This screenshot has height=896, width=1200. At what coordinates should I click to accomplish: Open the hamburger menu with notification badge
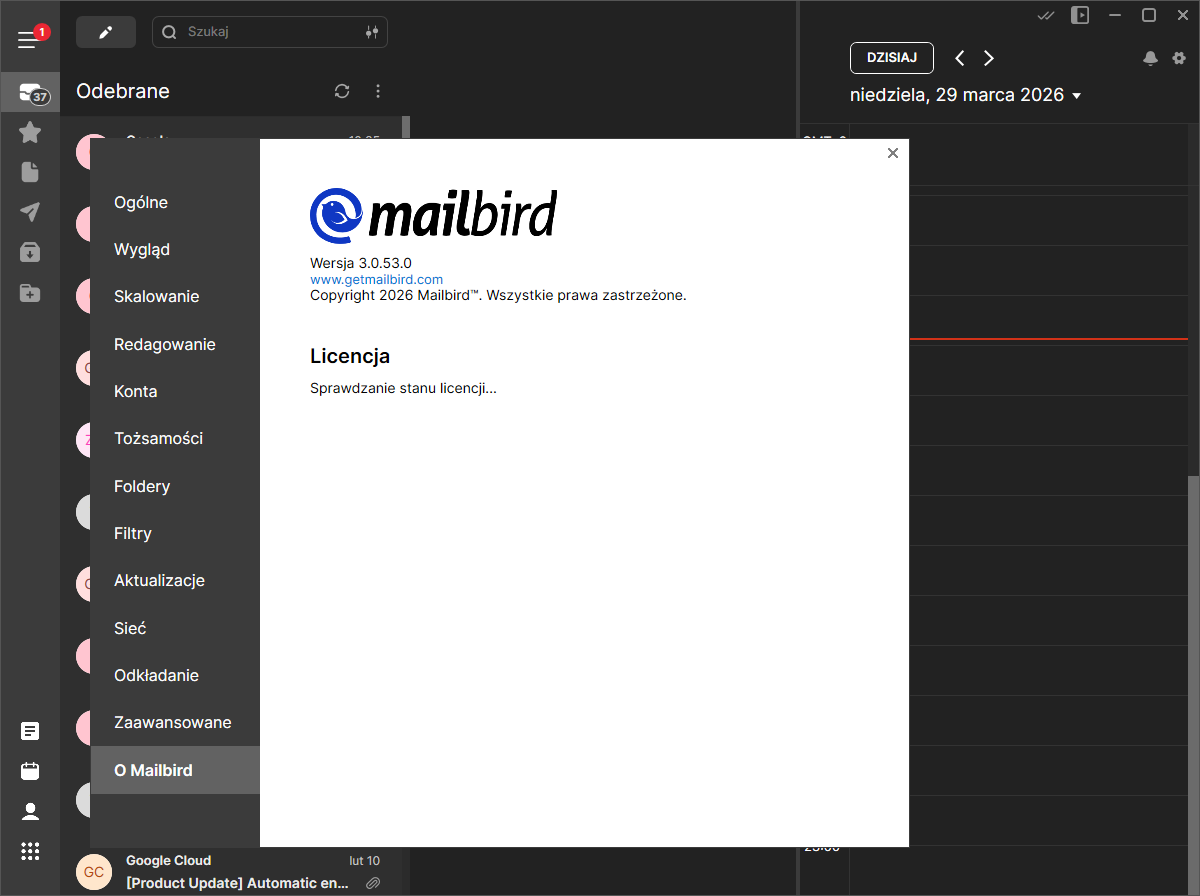pos(29,40)
